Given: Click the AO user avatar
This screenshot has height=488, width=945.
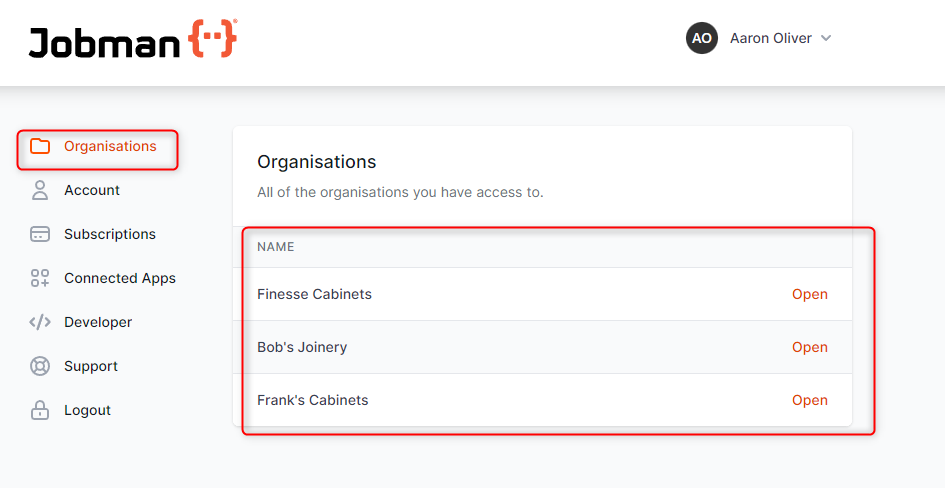Looking at the screenshot, I should [x=702, y=38].
